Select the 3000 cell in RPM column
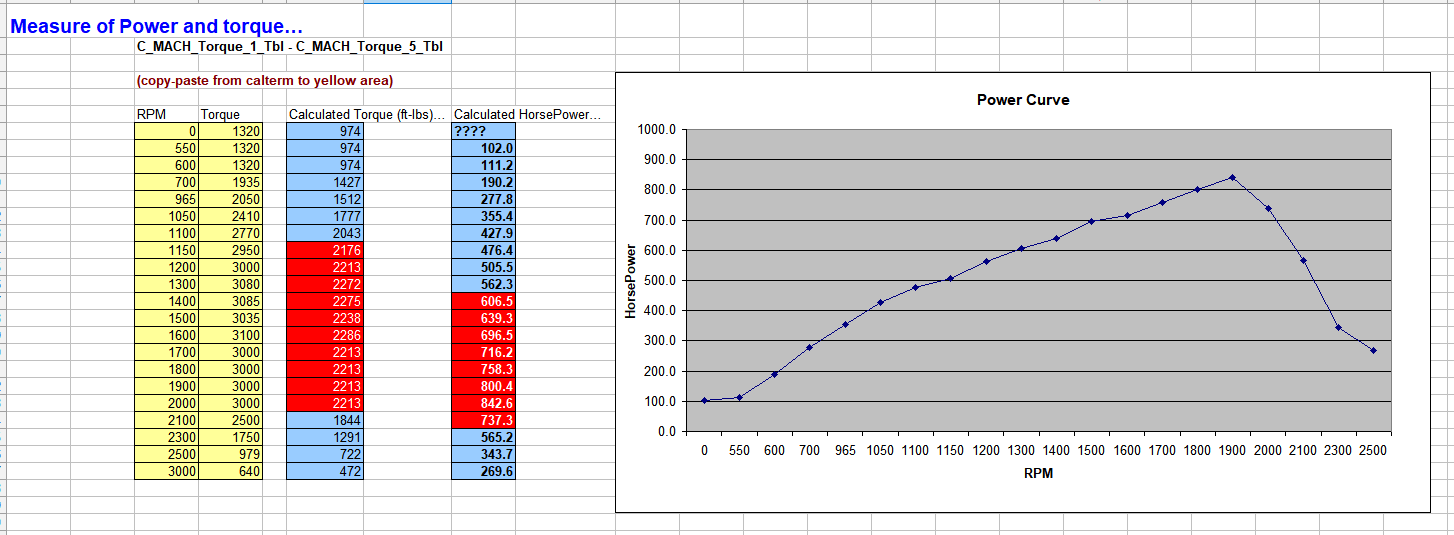This screenshot has width=1454, height=535. 166,471
